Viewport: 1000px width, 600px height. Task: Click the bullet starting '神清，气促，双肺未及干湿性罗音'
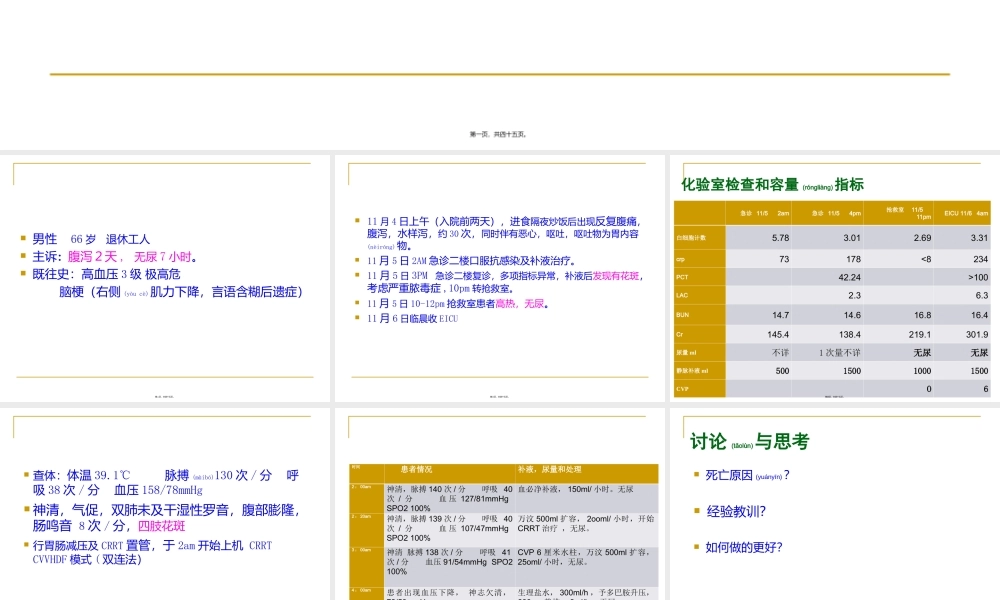click(166, 518)
